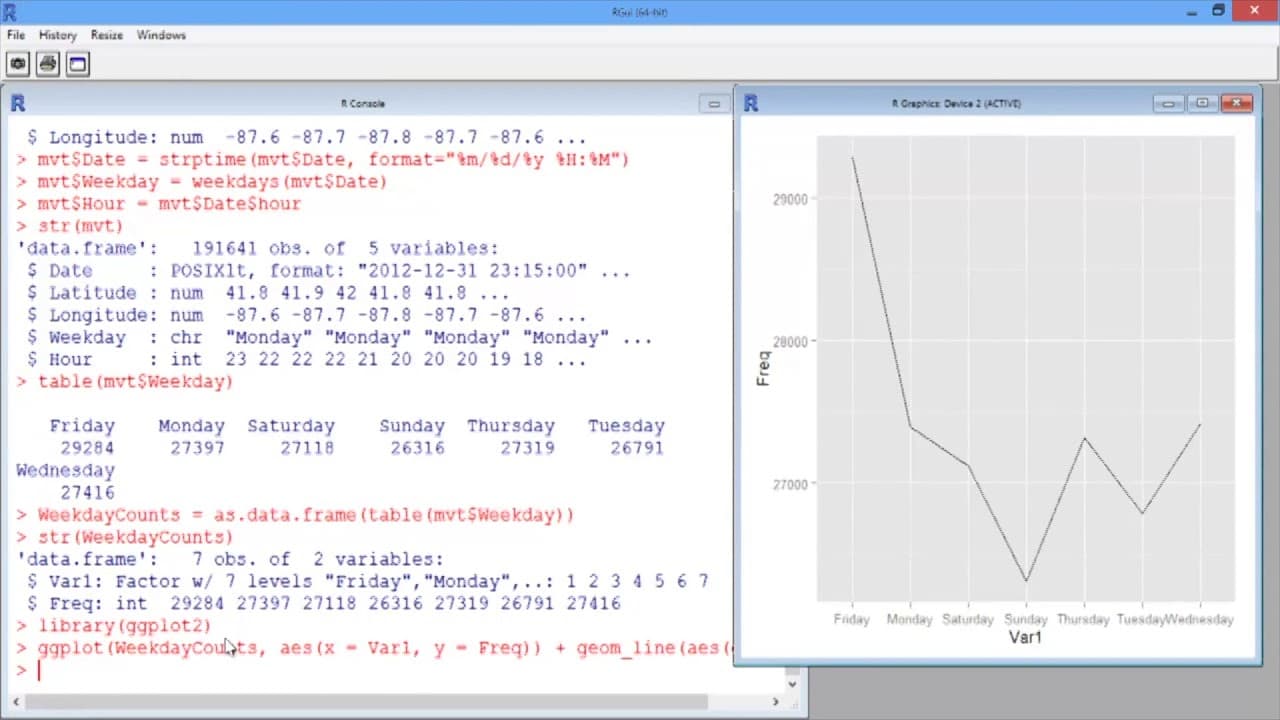Click the return focus to console icon
This screenshot has height=720, width=1280.
[x=78, y=64]
